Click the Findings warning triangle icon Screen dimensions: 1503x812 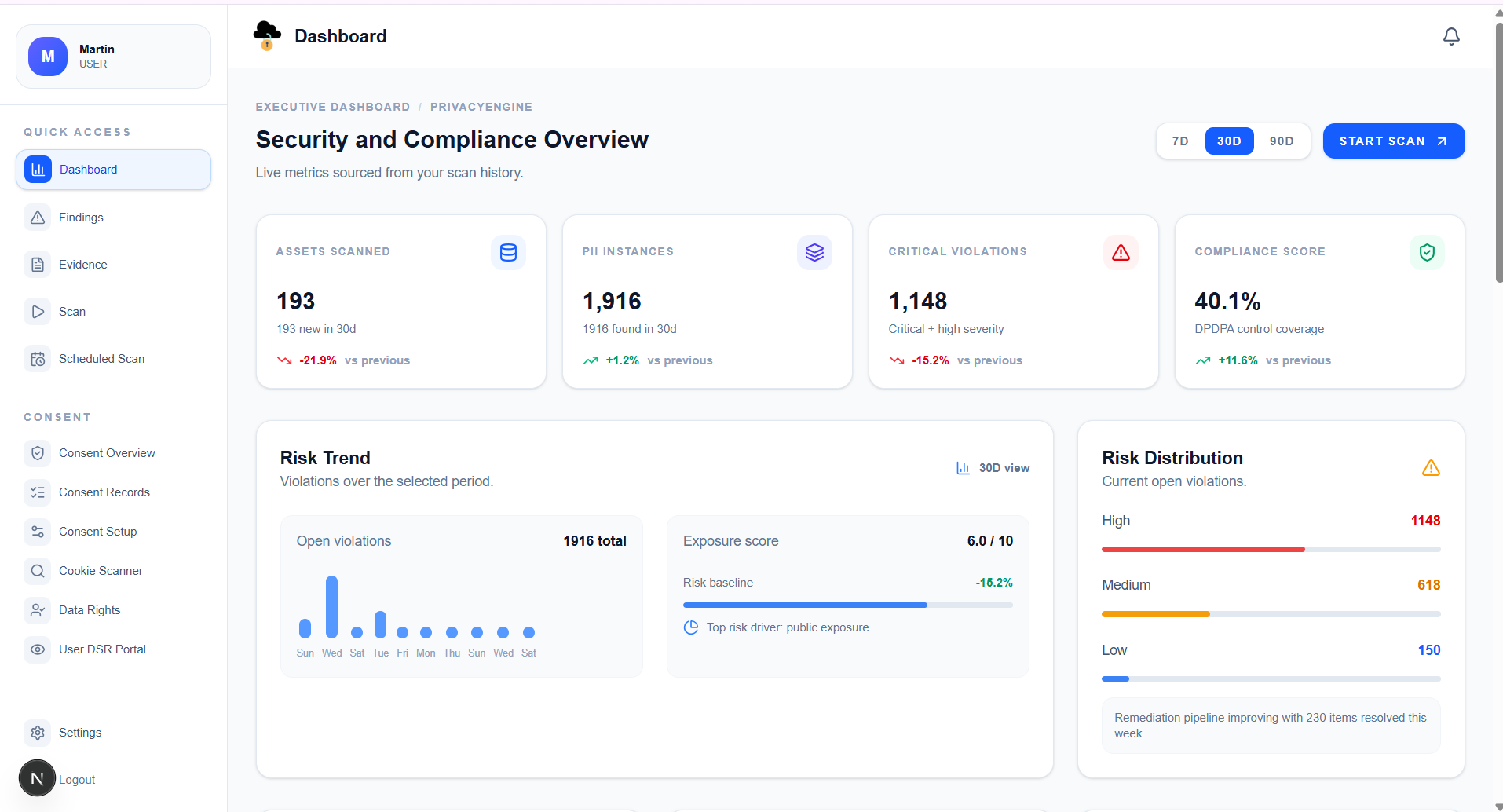[x=38, y=218]
